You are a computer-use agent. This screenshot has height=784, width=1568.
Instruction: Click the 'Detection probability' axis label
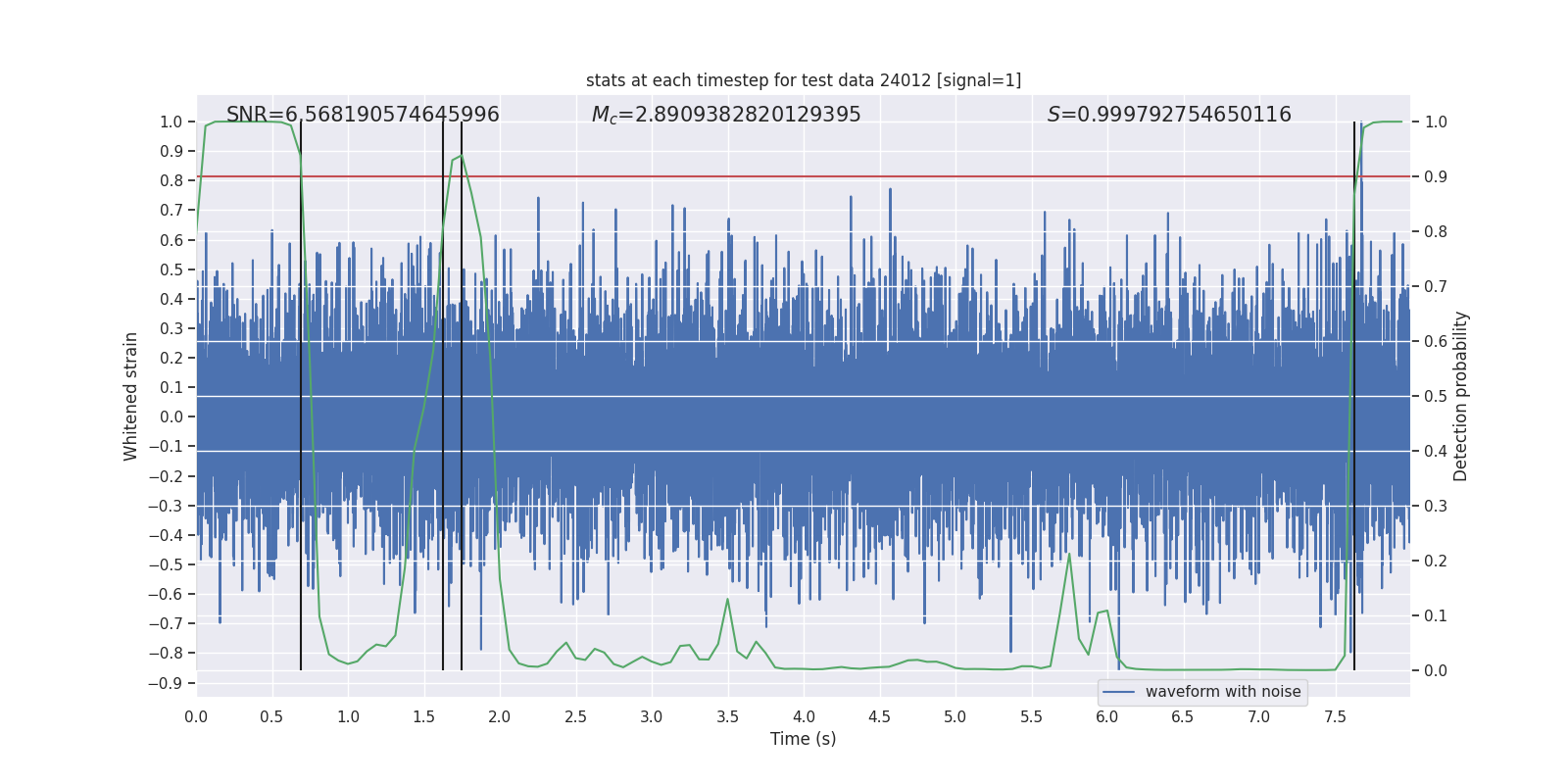1461,396
